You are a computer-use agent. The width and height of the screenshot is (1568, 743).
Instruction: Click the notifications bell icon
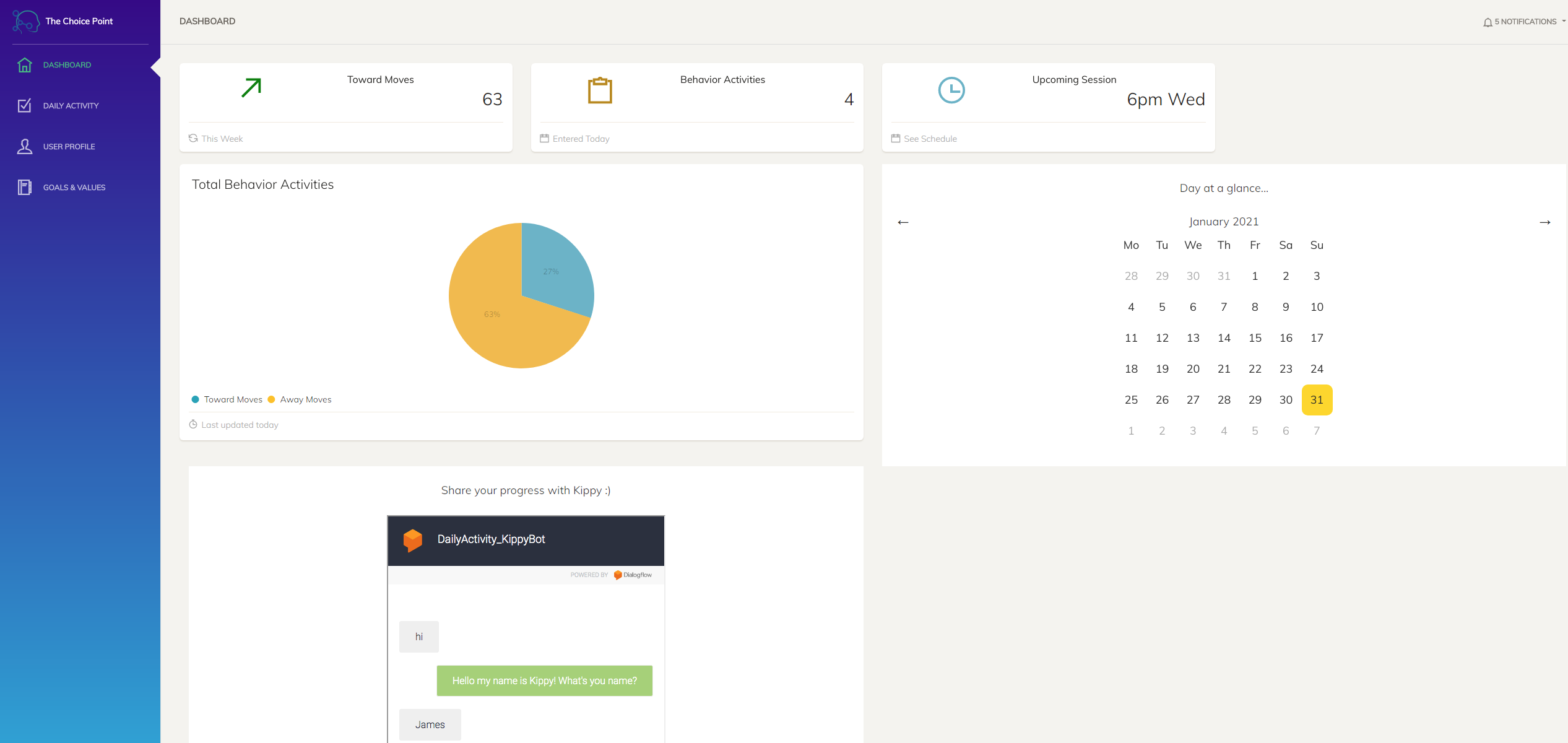pos(1488,22)
